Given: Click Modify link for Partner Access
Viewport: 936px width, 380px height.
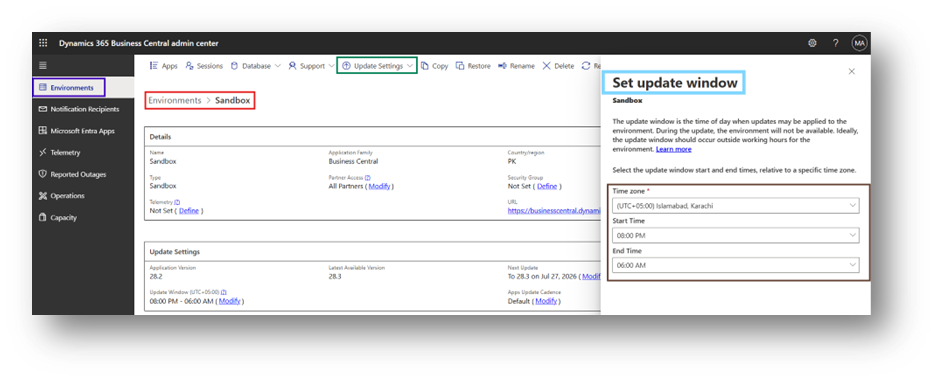Looking at the screenshot, I should click(379, 186).
